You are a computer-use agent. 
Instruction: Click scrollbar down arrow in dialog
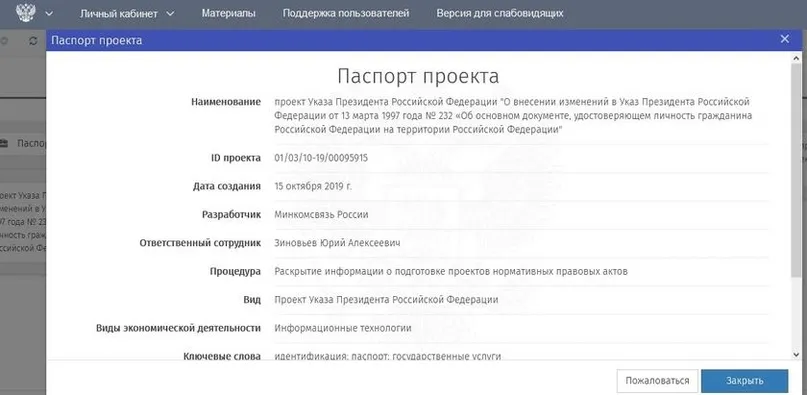(x=797, y=354)
